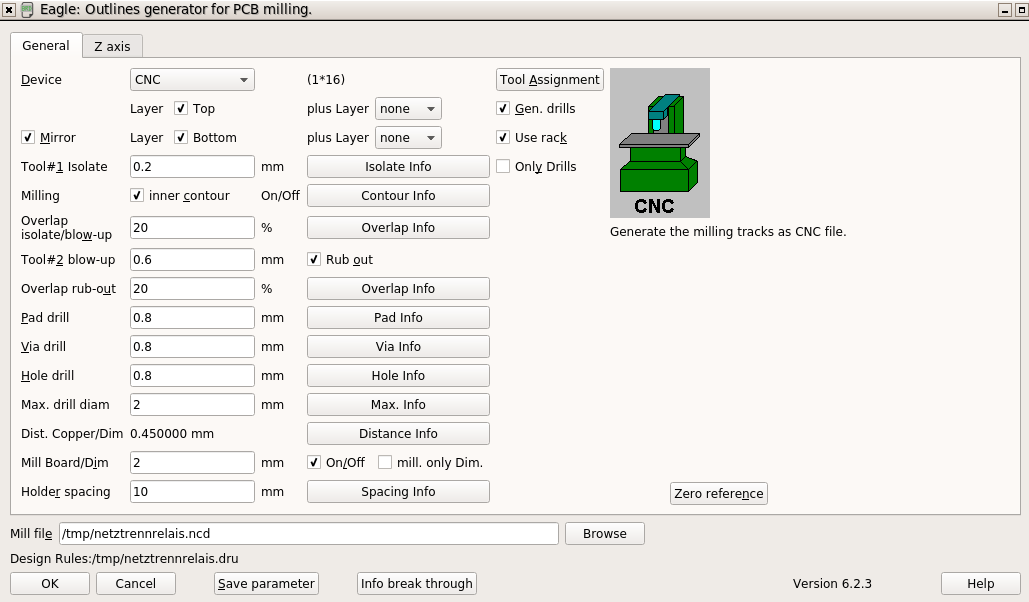
Task: Enable mill. only Dim. checkbox
Action: (x=385, y=463)
